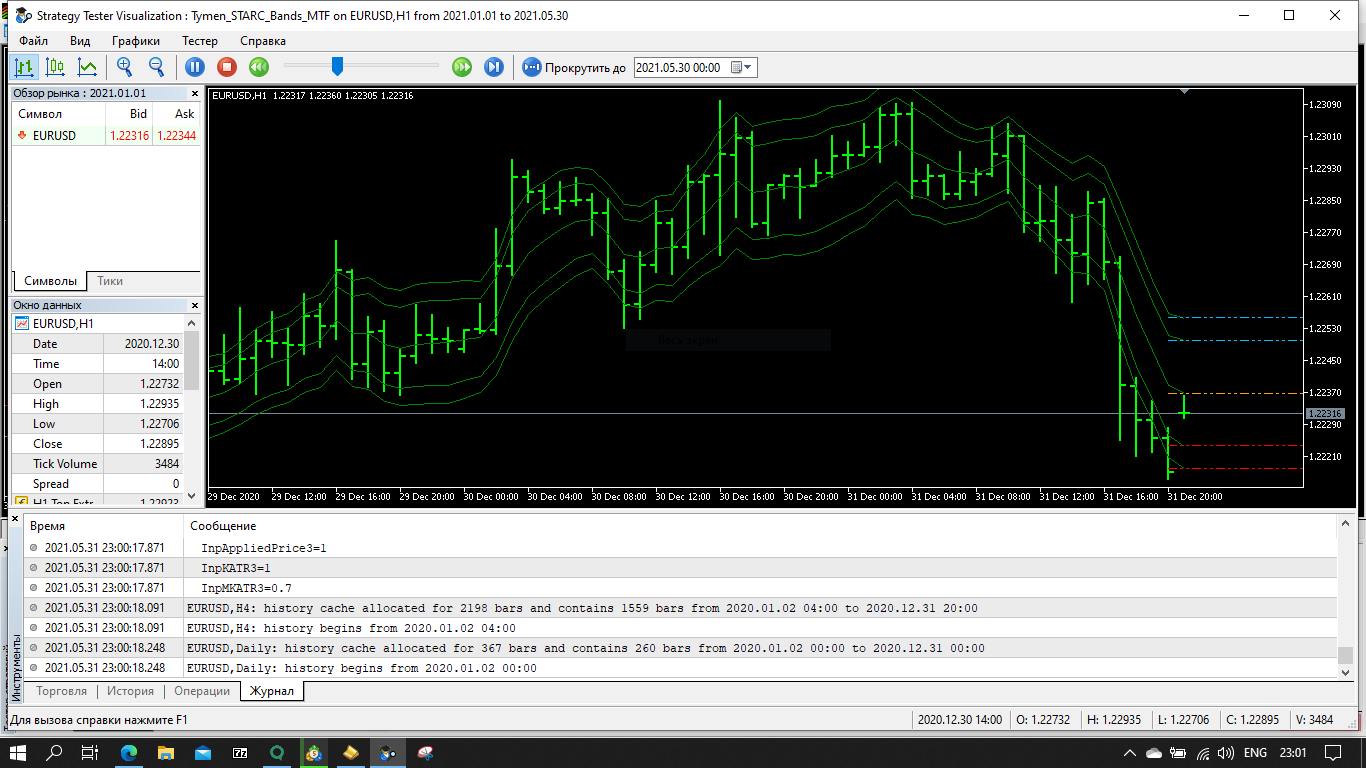Switch to the Тики tab
The width and height of the screenshot is (1366, 768).
click(110, 281)
